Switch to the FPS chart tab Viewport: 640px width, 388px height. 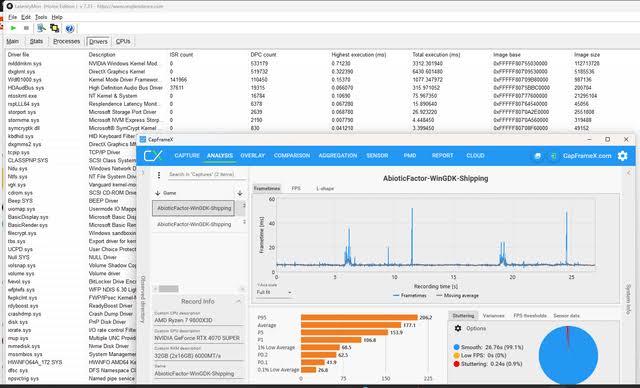[x=296, y=188]
